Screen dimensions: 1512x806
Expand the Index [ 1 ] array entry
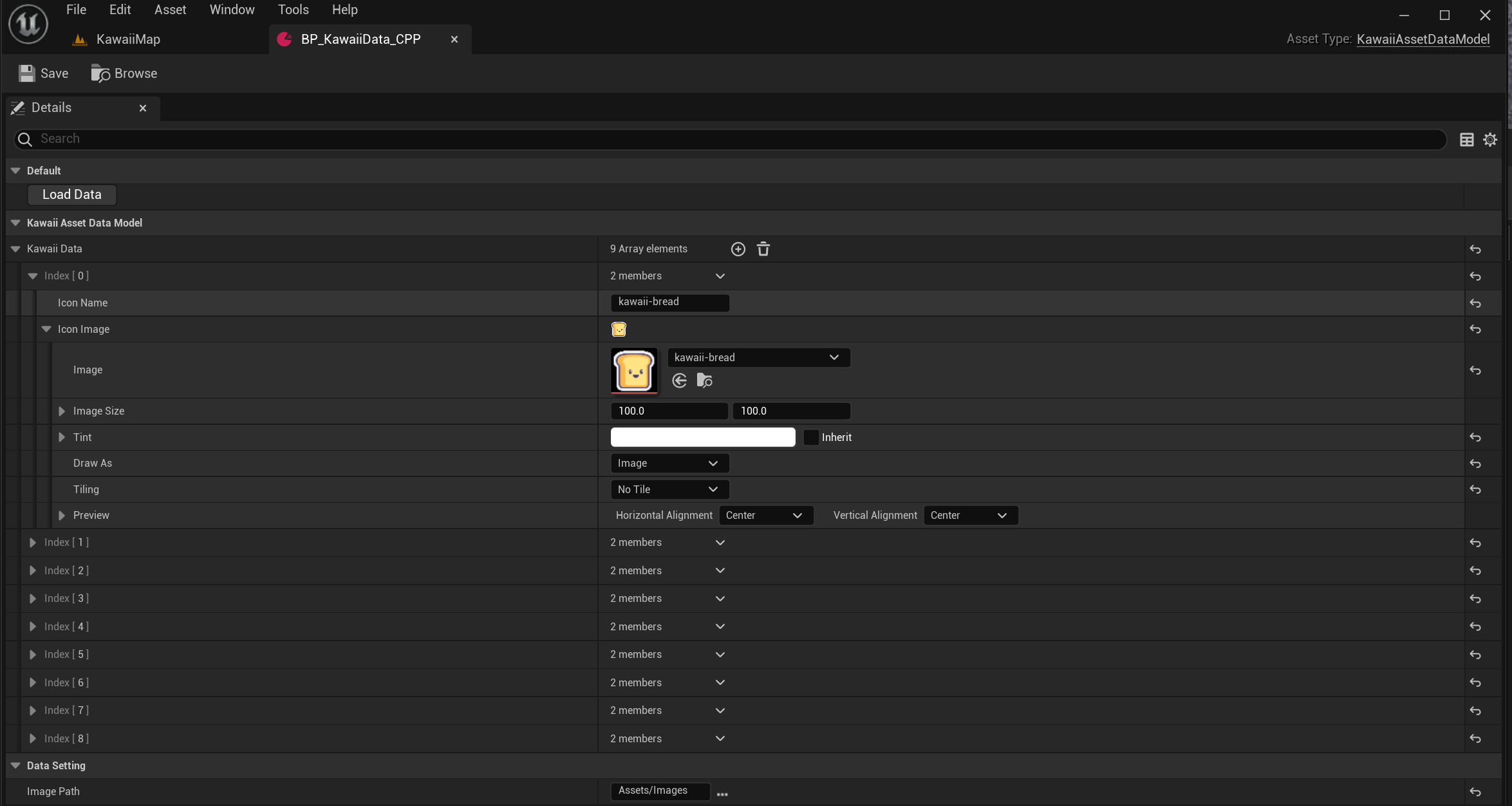tap(33, 542)
